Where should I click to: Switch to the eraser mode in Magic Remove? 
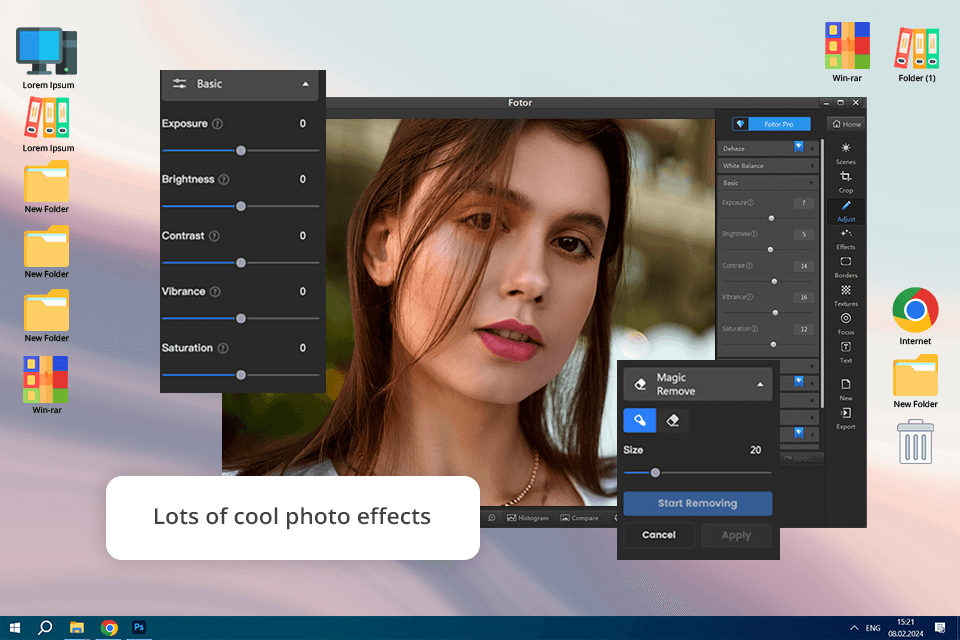672,421
